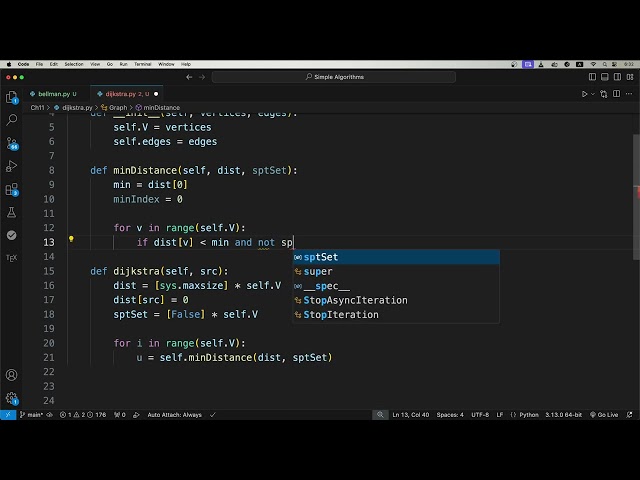Run the Python file with play icon
Screen dimensions: 640x480
(x=584, y=94)
